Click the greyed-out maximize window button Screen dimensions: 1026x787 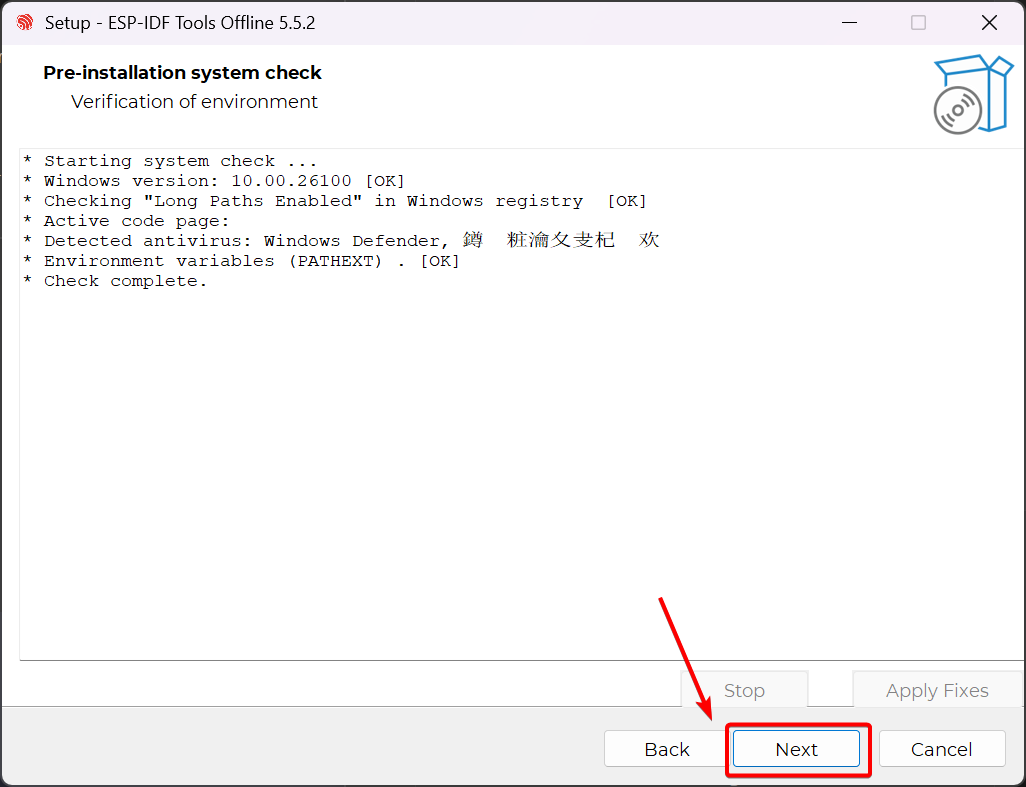click(918, 22)
